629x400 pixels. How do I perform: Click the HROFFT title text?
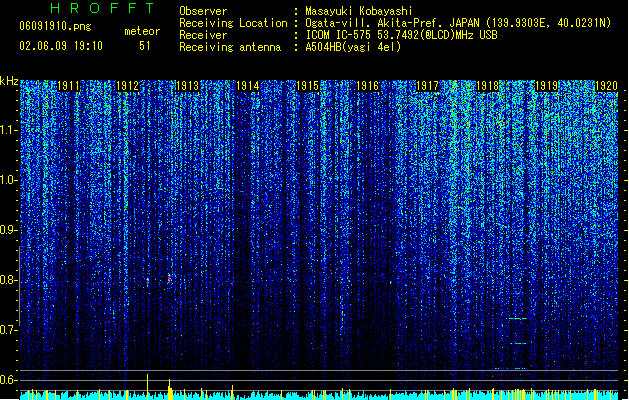102,8
